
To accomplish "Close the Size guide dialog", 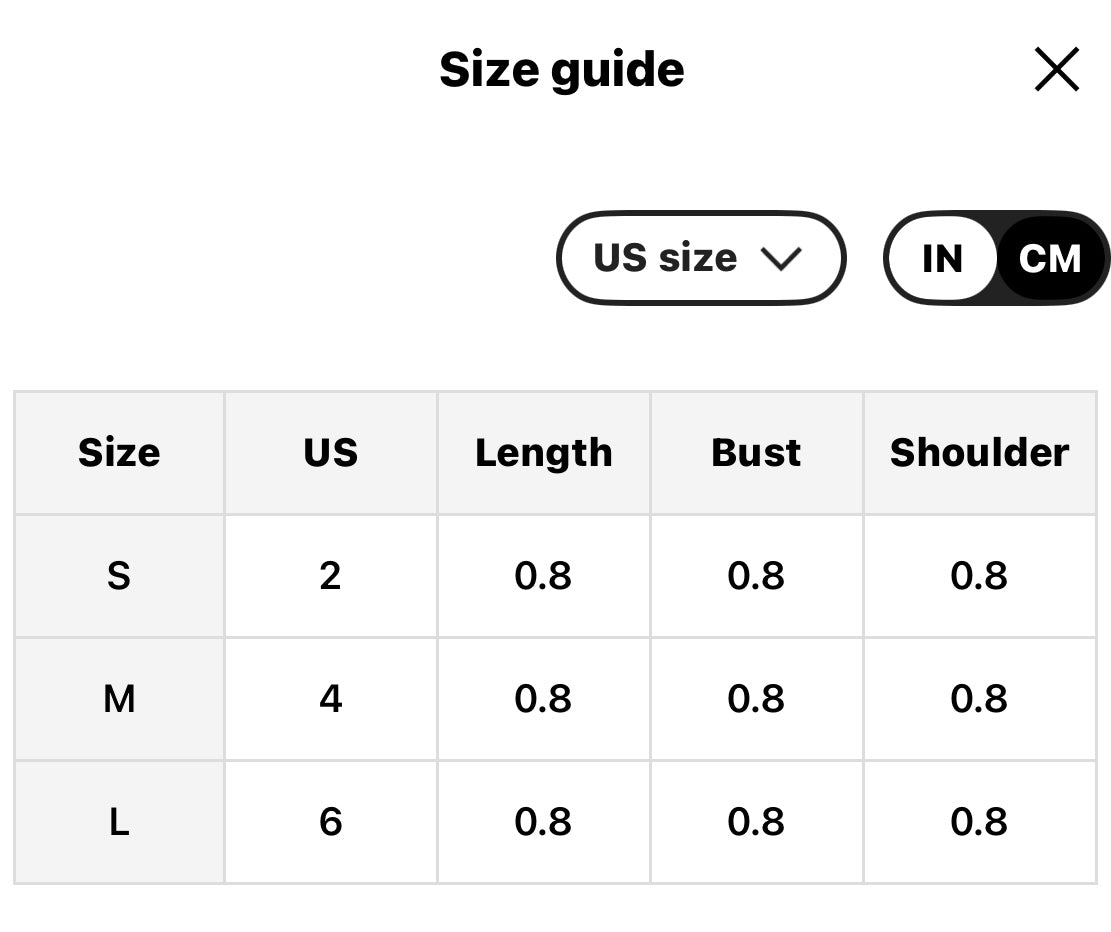I will 1056,70.
